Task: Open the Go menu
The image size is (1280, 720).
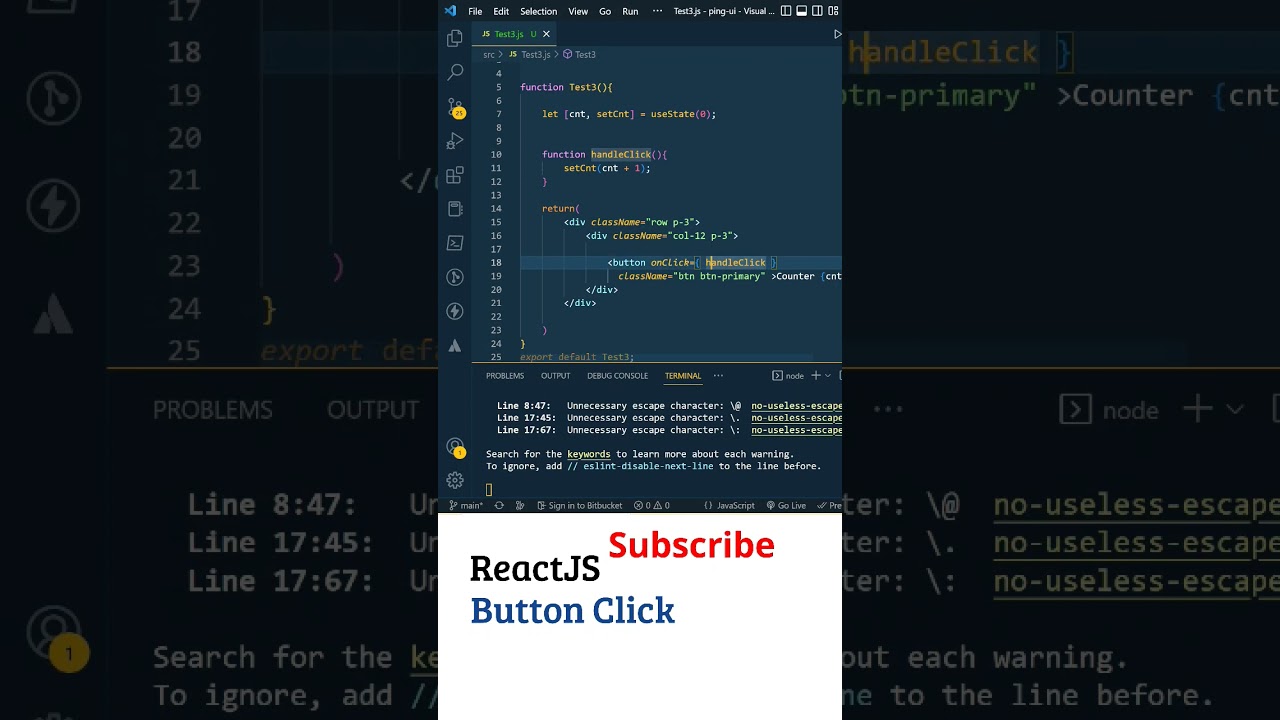Action: coord(605,11)
